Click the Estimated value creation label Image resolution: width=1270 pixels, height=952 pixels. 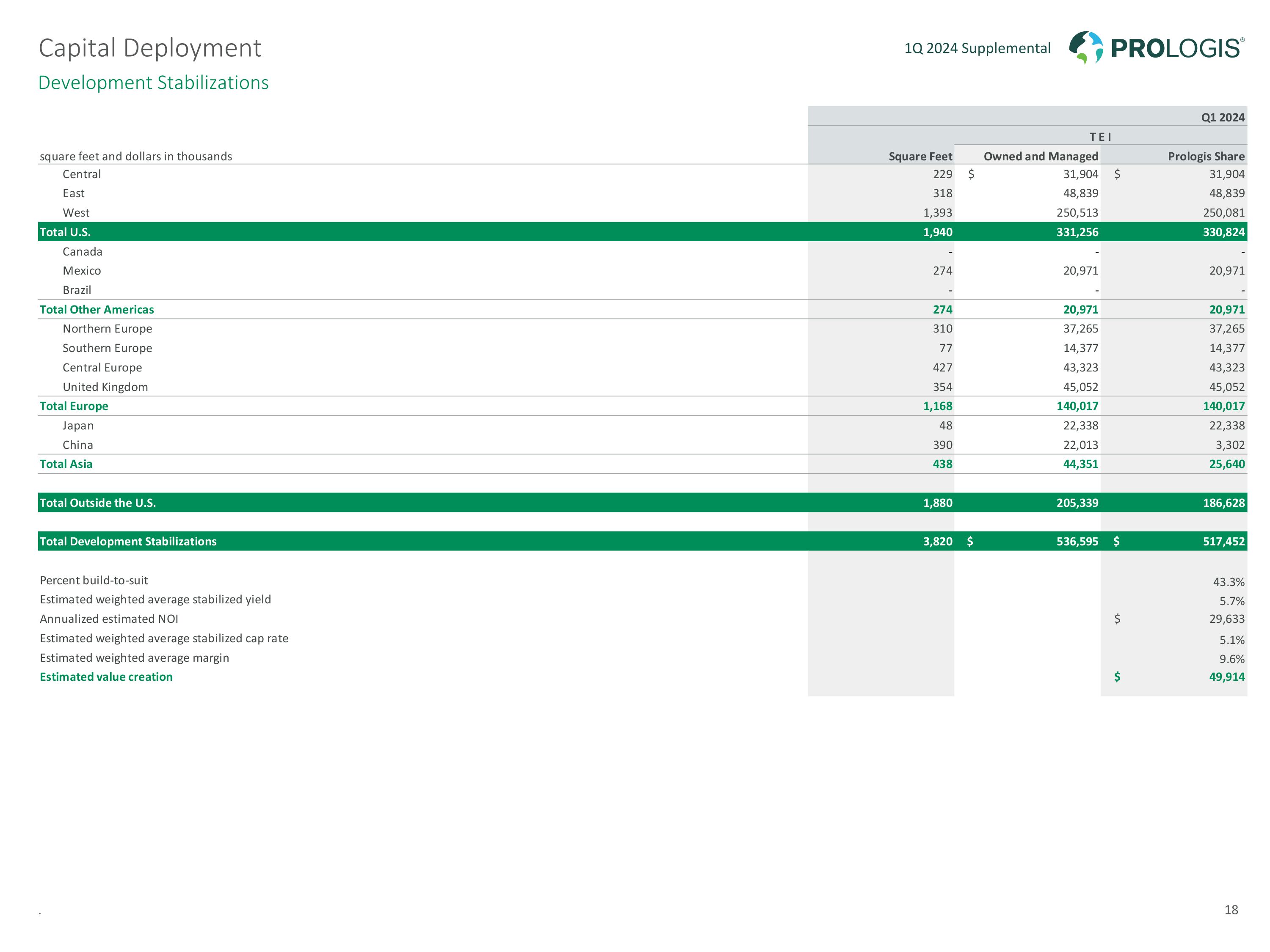pyautogui.click(x=106, y=677)
